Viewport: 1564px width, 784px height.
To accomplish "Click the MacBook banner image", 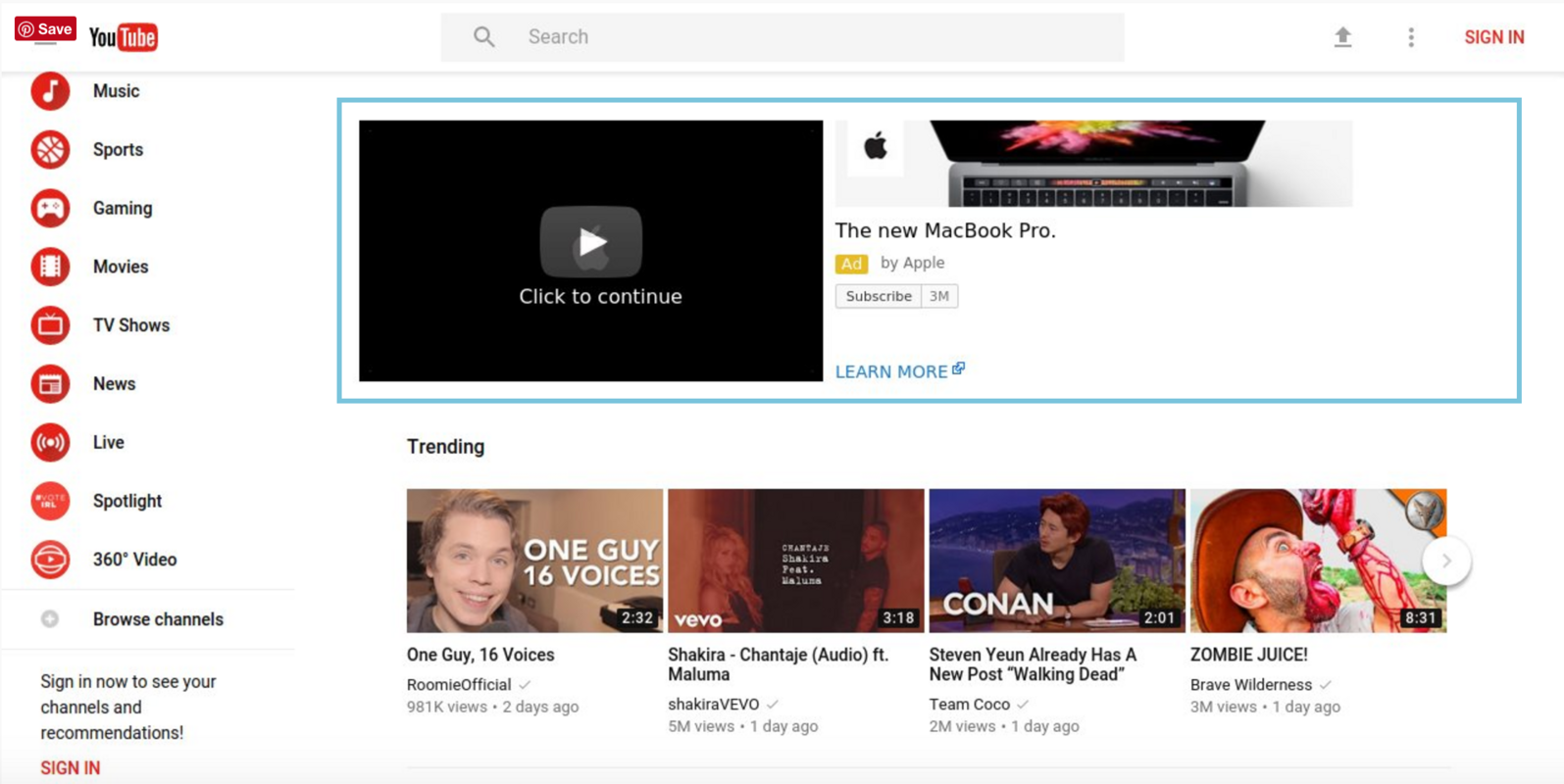I will pos(1094,163).
